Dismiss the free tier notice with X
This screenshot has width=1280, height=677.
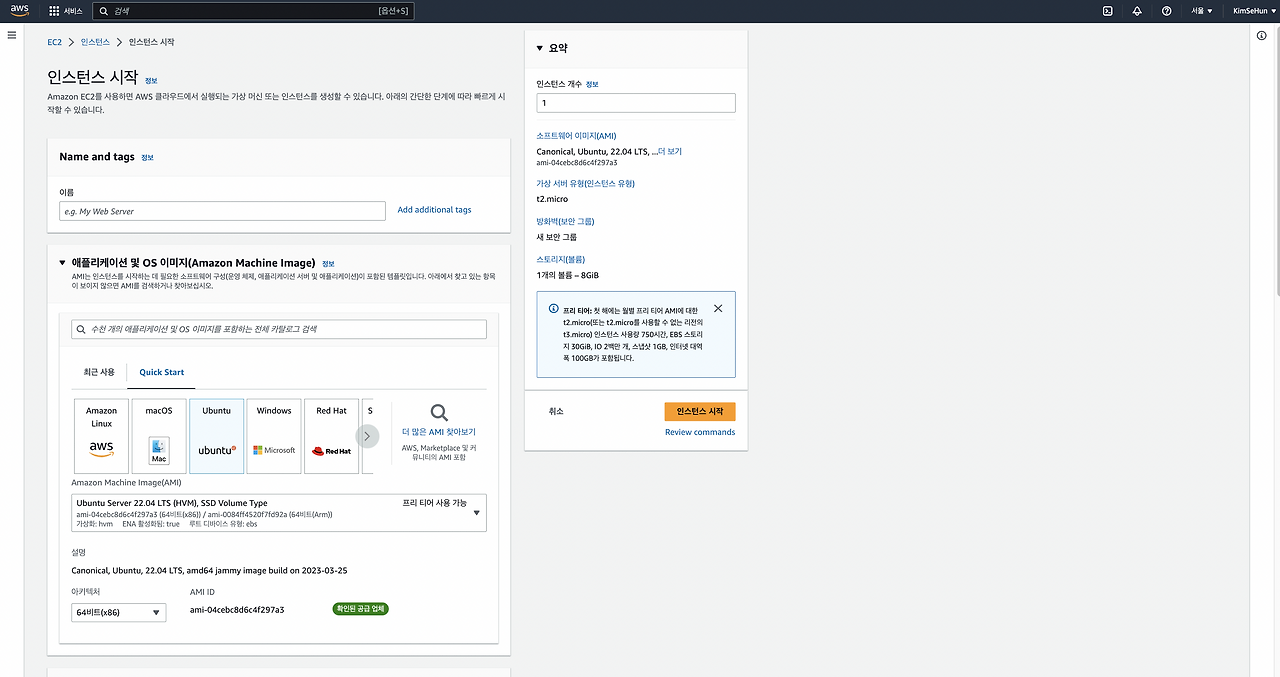[718, 308]
